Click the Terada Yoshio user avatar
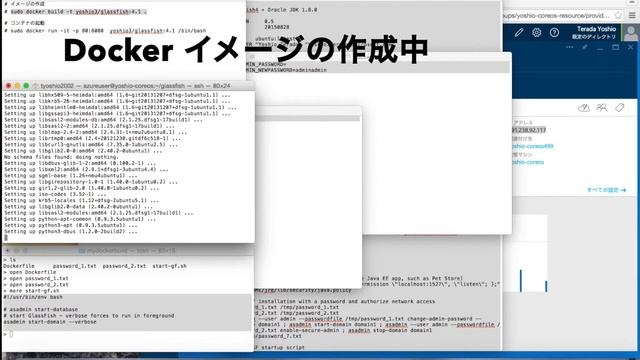This screenshot has width=640, height=360. point(631,32)
